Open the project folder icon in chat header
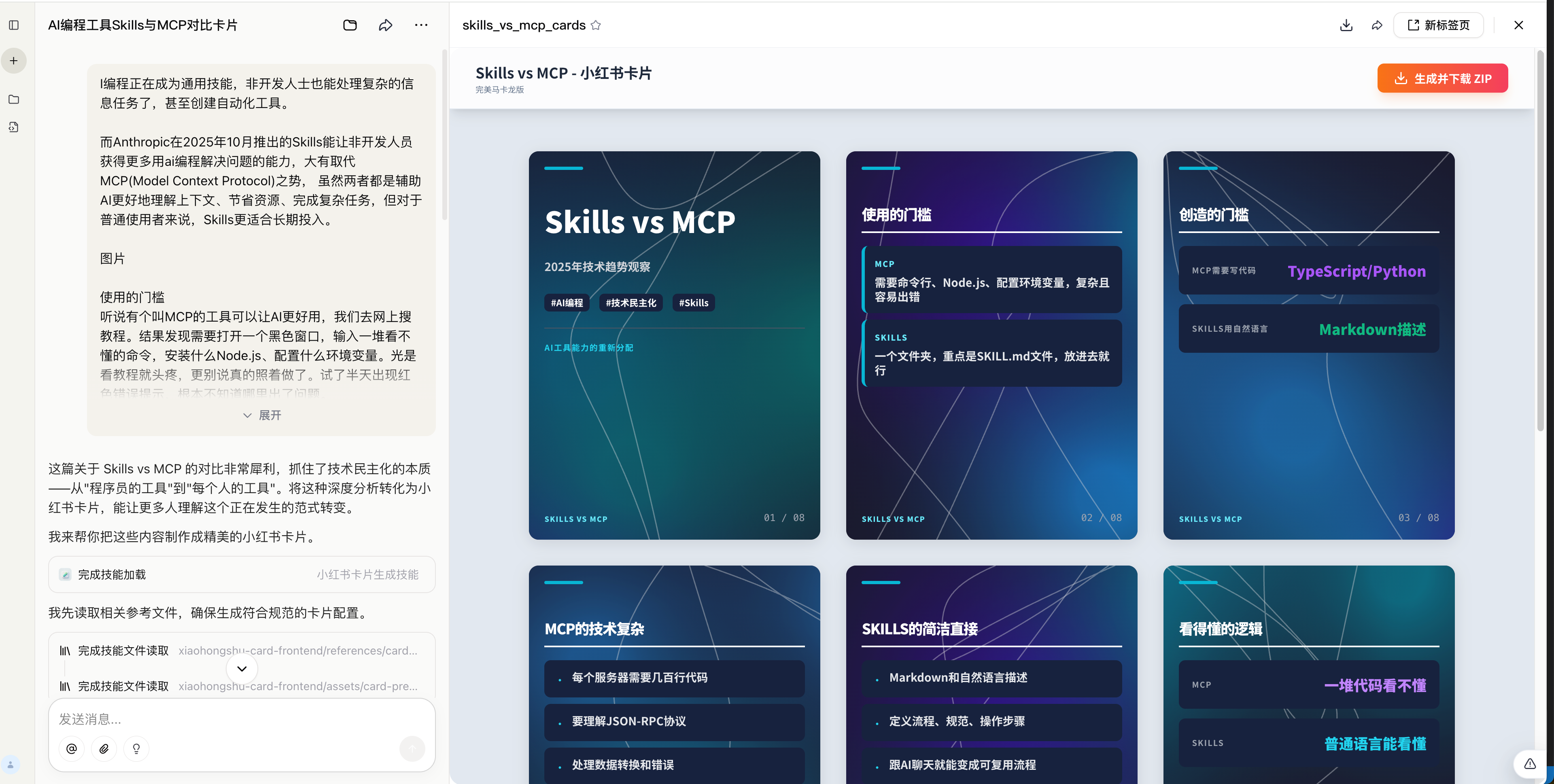The image size is (1554, 784). (x=350, y=25)
